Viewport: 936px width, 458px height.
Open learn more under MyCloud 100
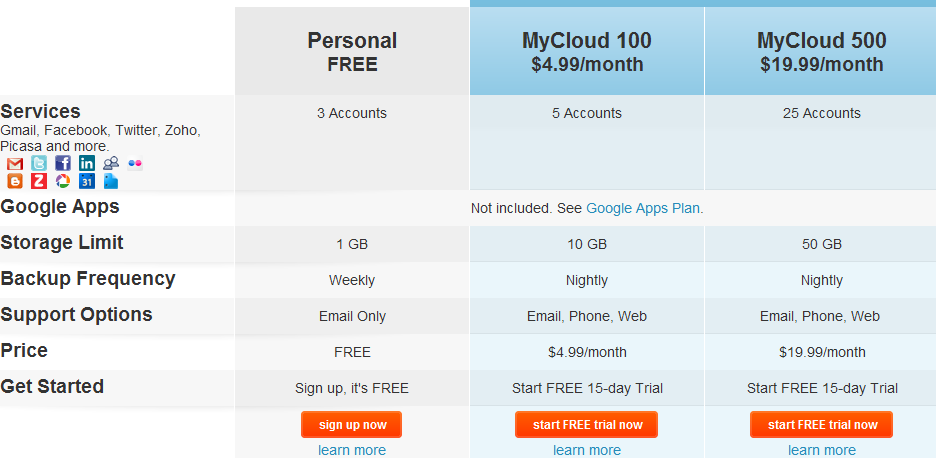[587, 450]
